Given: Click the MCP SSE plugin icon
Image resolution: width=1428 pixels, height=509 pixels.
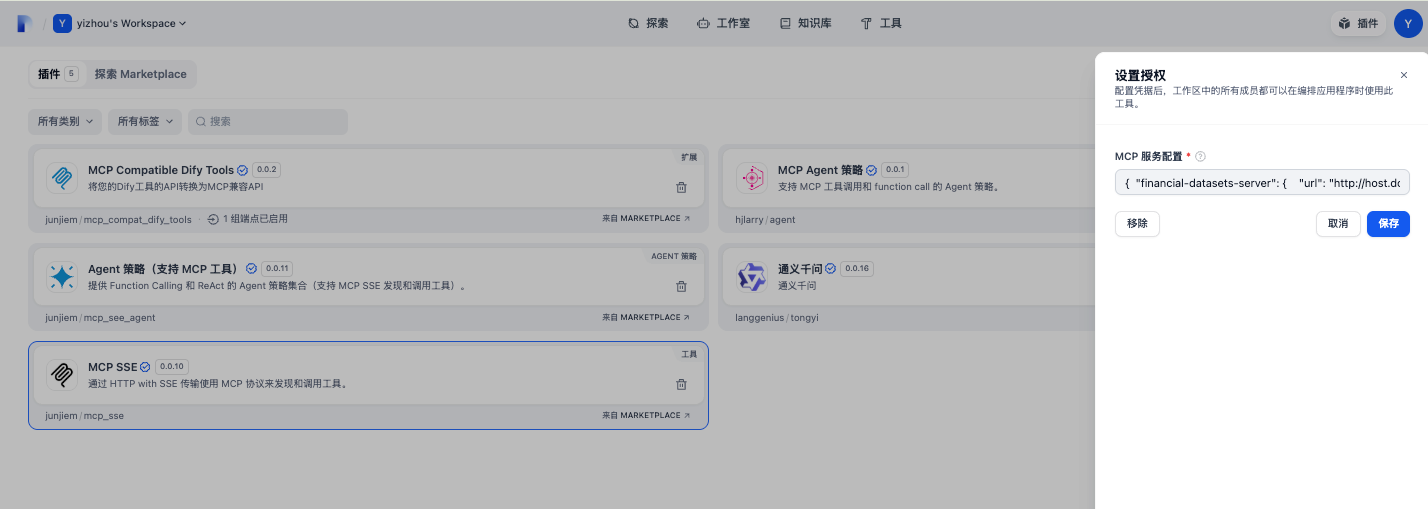Looking at the screenshot, I should click(62, 375).
